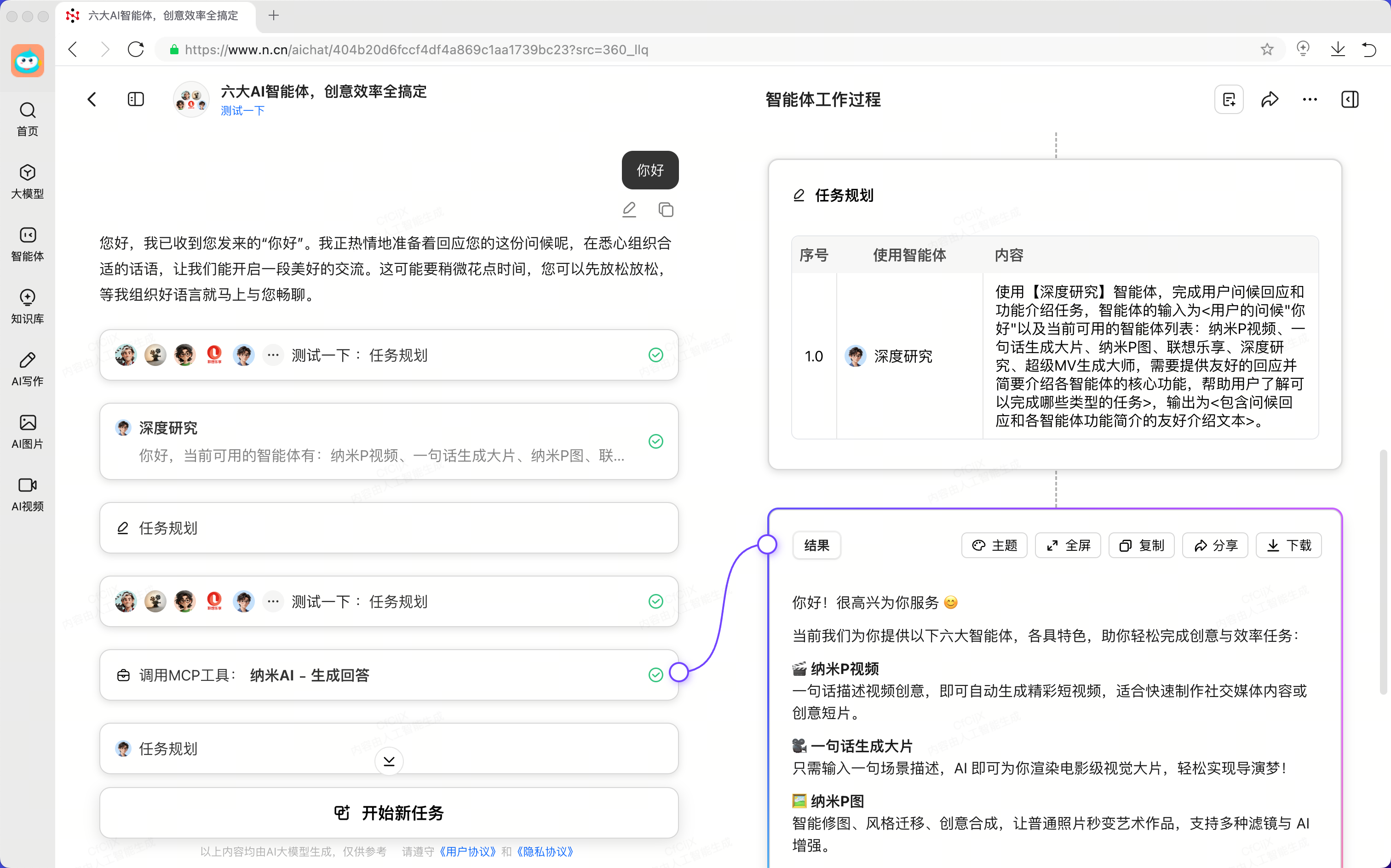The height and width of the screenshot is (868, 1391).
Task: Open the three-dot more options menu
Action: 1310,99
